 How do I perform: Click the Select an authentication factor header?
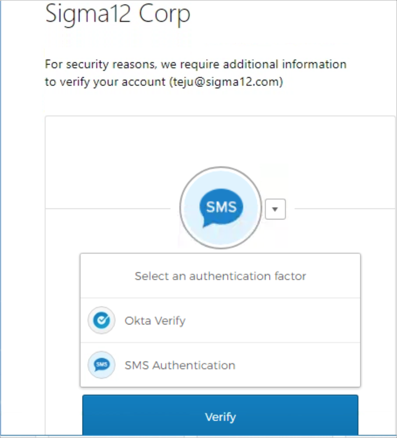pos(220,276)
